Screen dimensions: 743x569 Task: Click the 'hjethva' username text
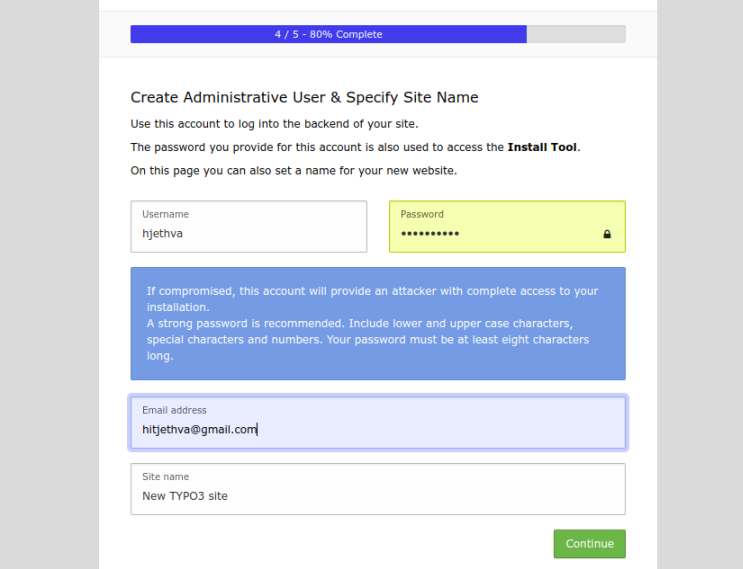(x=162, y=234)
